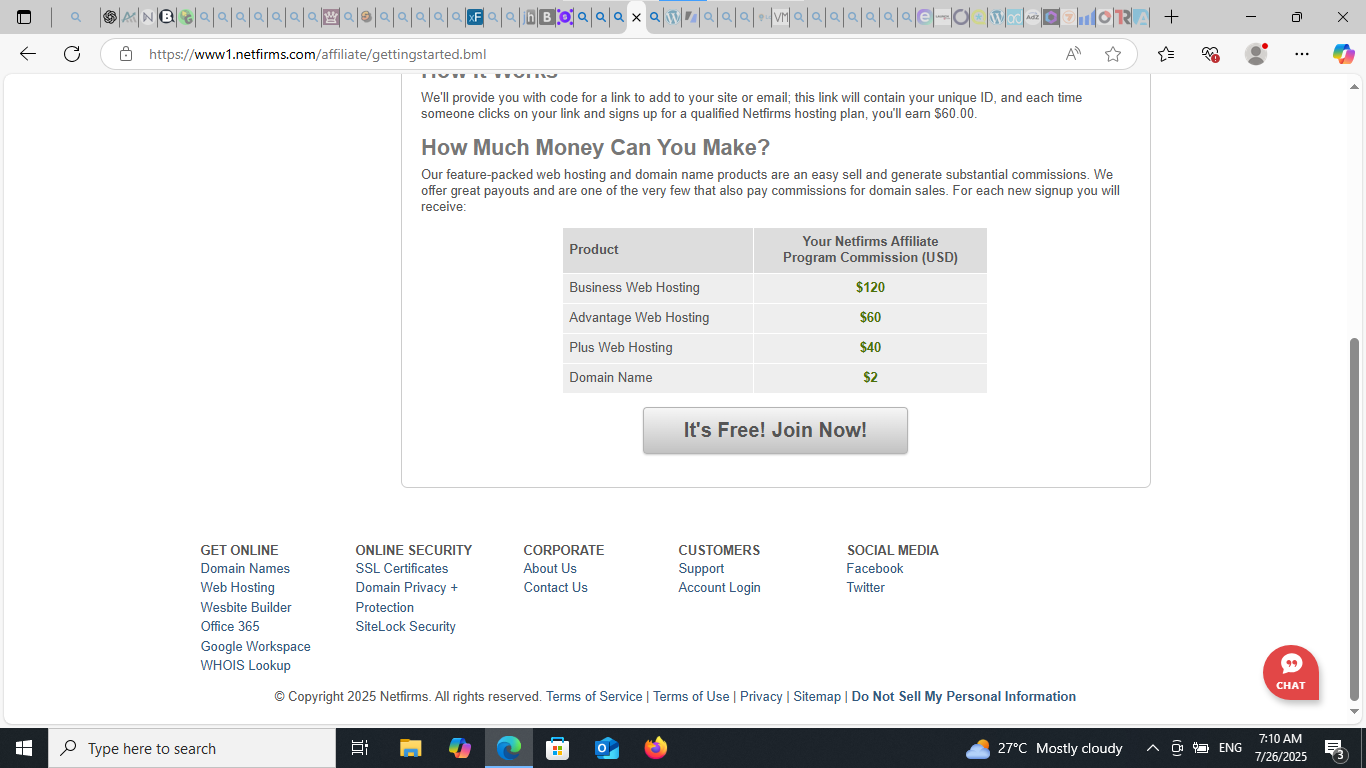Open the Facebook social link
Image resolution: width=1366 pixels, height=768 pixels.
pyautogui.click(x=875, y=568)
